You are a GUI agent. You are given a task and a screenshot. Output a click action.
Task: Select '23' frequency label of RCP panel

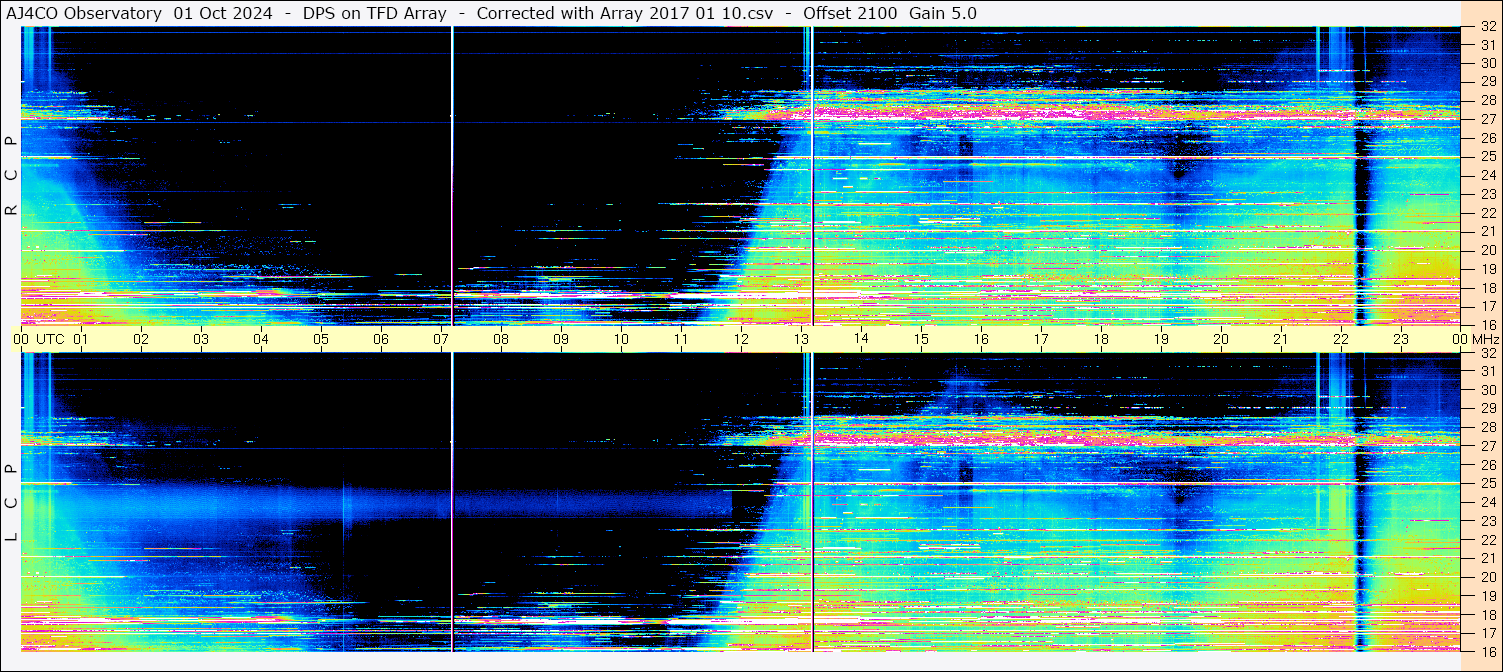[1487, 194]
